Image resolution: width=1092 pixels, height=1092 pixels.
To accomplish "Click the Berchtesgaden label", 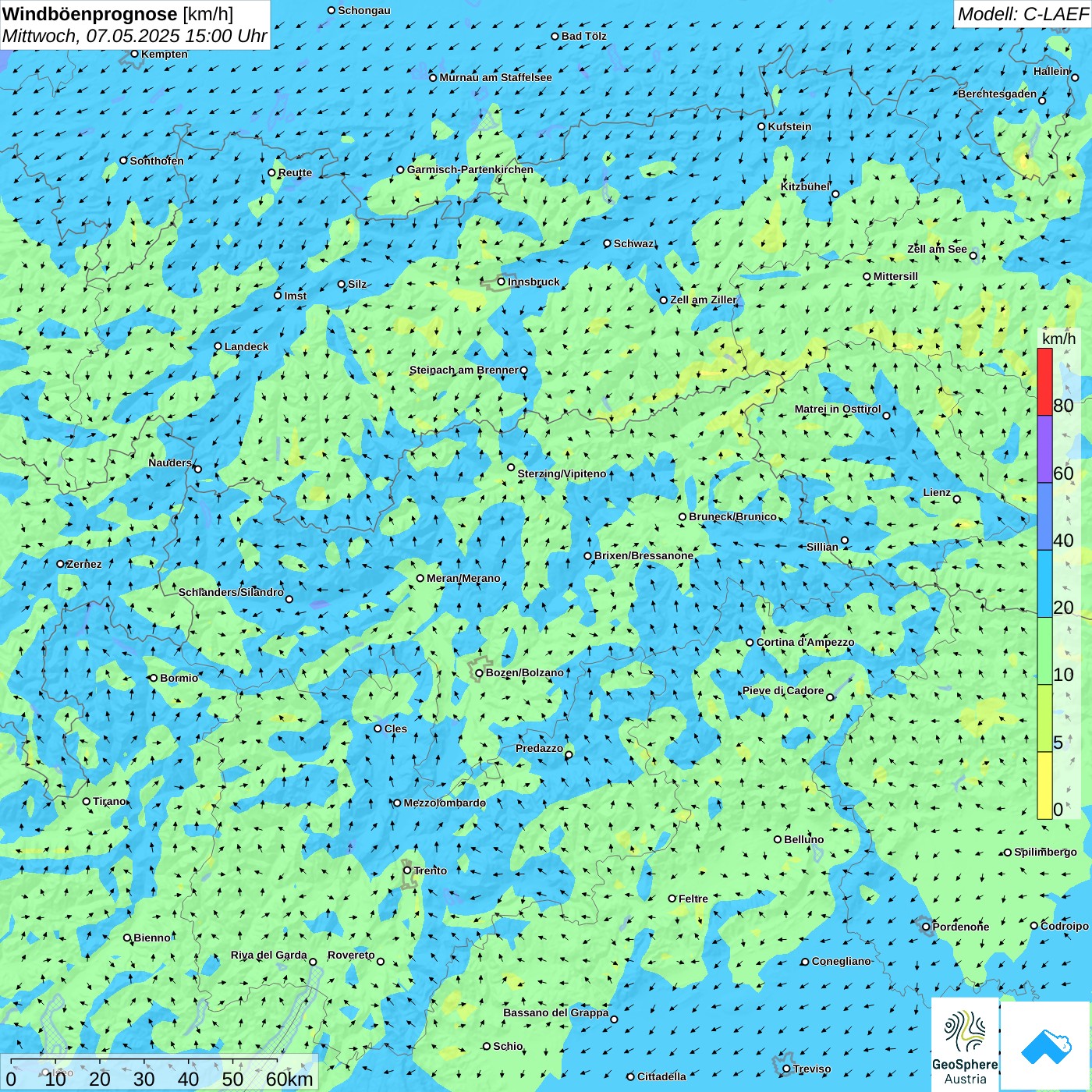I will pyautogui.click(x=998, y=94).
